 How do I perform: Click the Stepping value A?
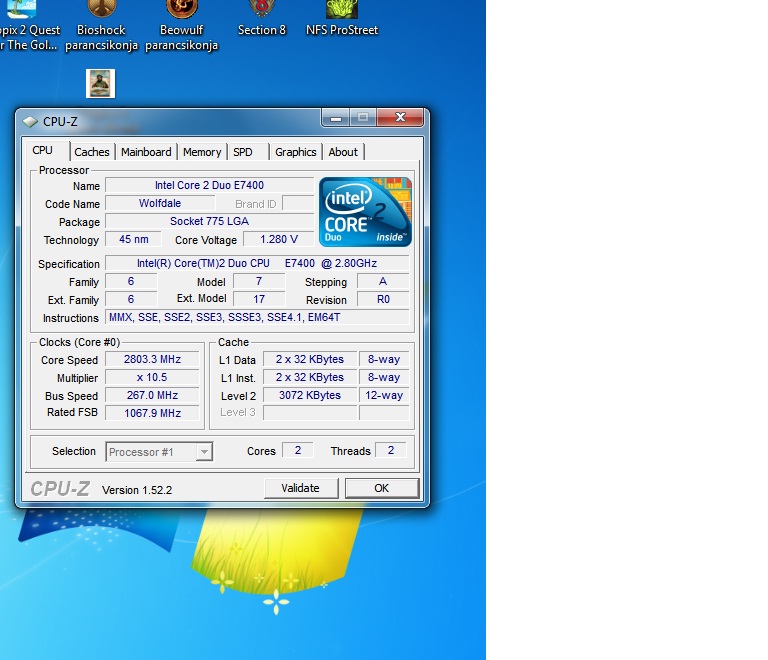383,282
